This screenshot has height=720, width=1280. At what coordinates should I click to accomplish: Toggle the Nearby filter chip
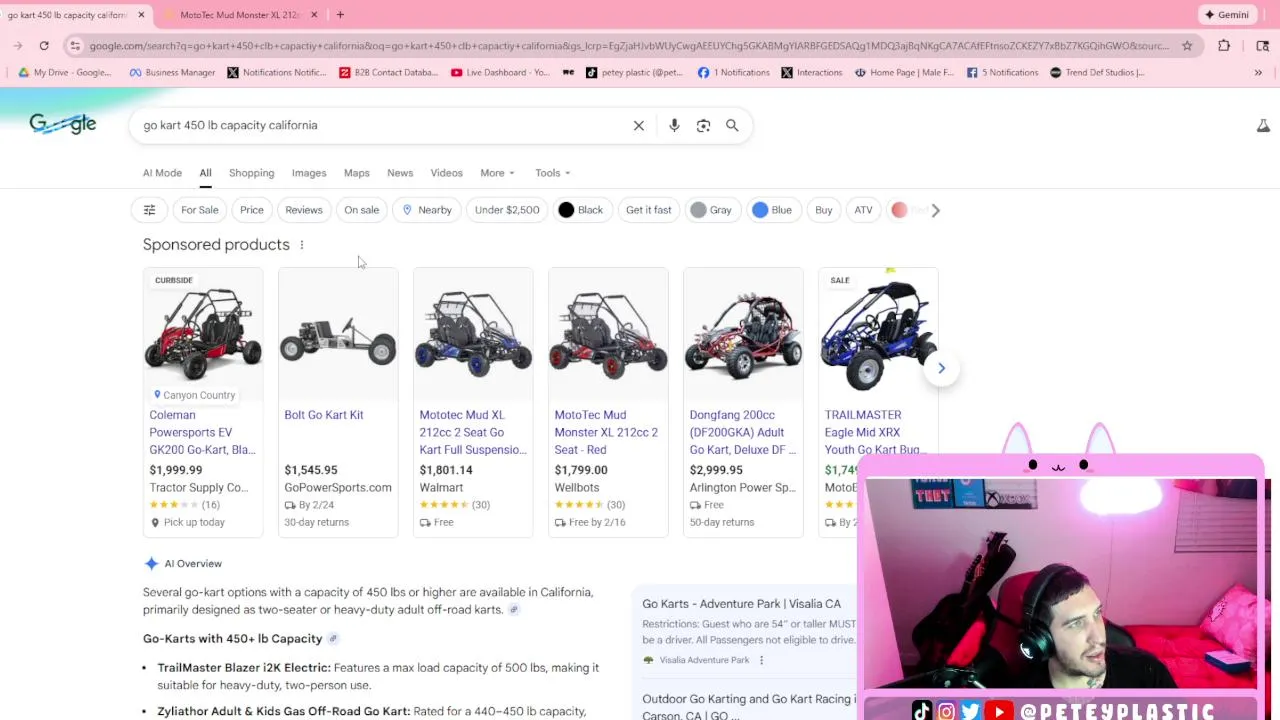tap(427, 210)
